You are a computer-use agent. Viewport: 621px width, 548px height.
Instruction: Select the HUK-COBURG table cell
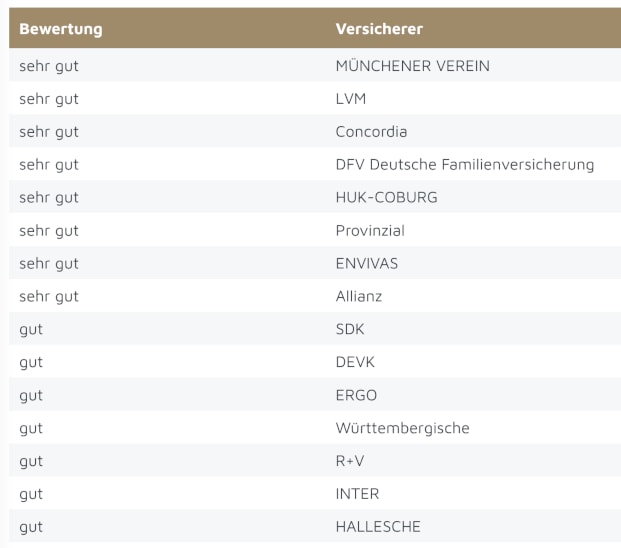[386, 197]
